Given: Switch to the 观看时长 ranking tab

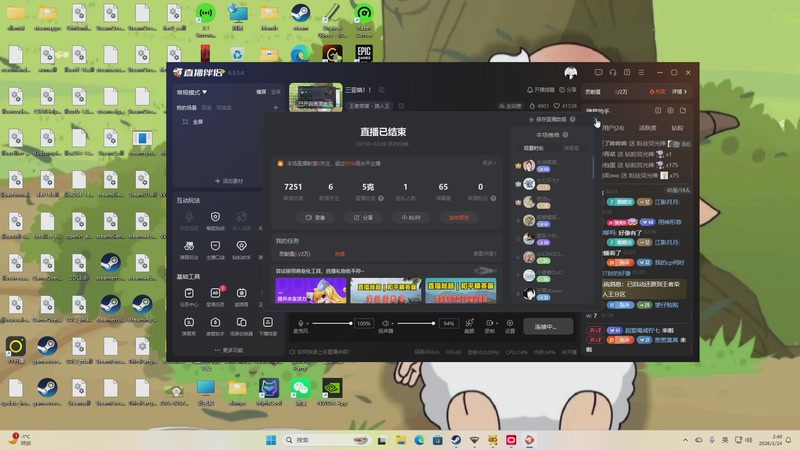Looking at the screenshot, I should [534, 148].
